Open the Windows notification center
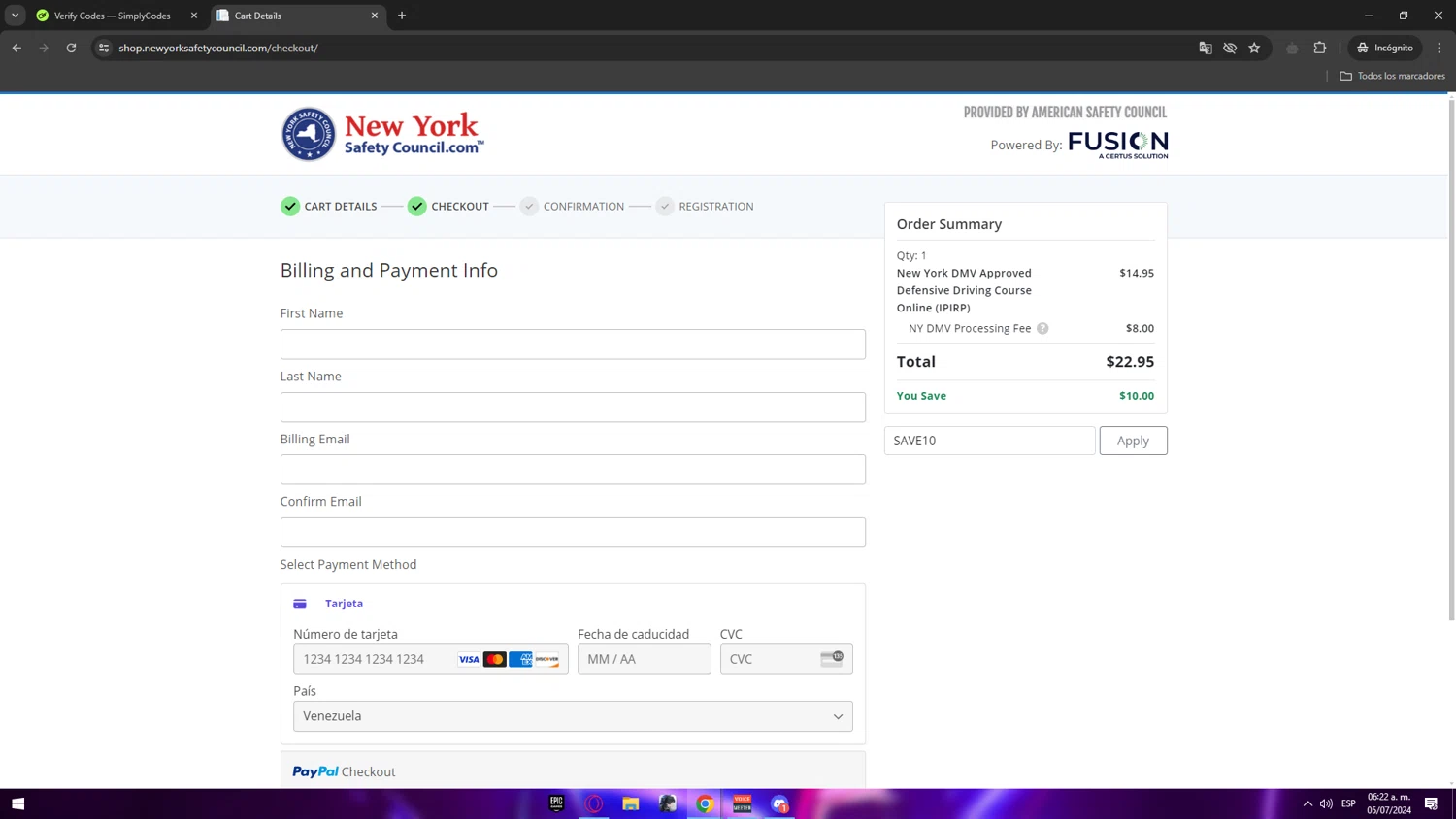1456x819 pixels. coord(1431,803)
